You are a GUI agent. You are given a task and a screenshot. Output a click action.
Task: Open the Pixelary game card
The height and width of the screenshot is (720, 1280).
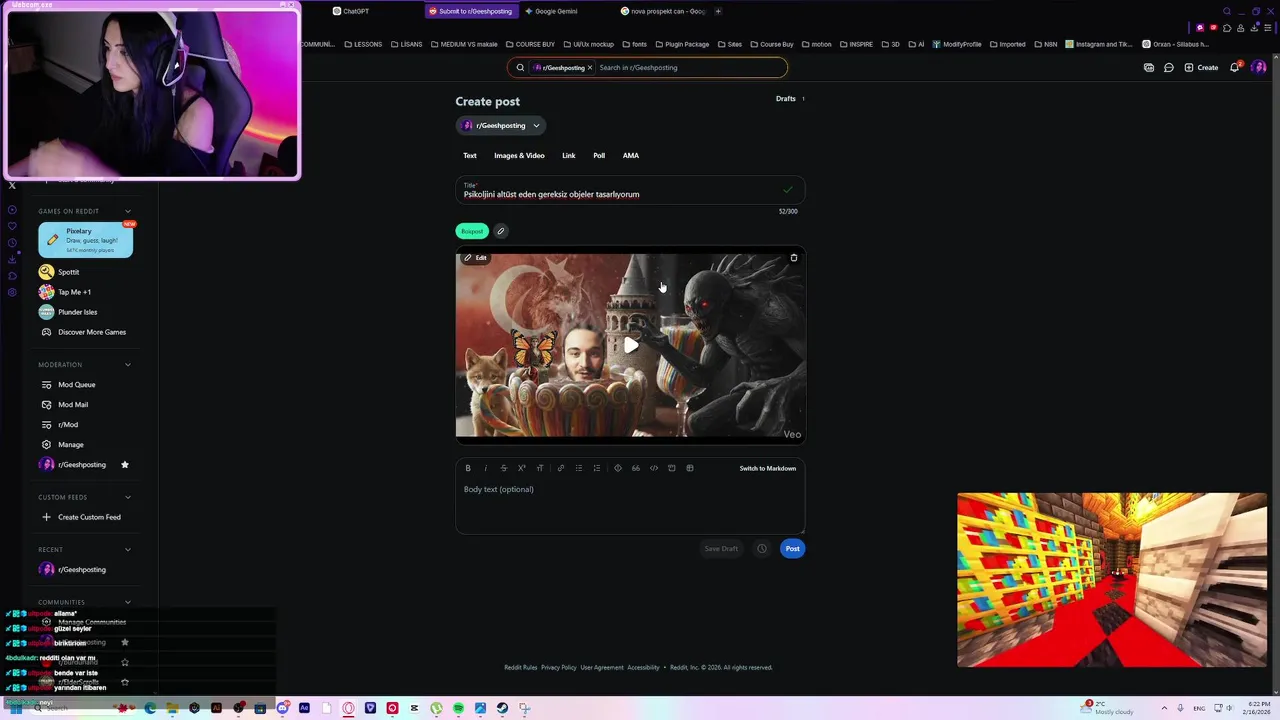(85, 240)
